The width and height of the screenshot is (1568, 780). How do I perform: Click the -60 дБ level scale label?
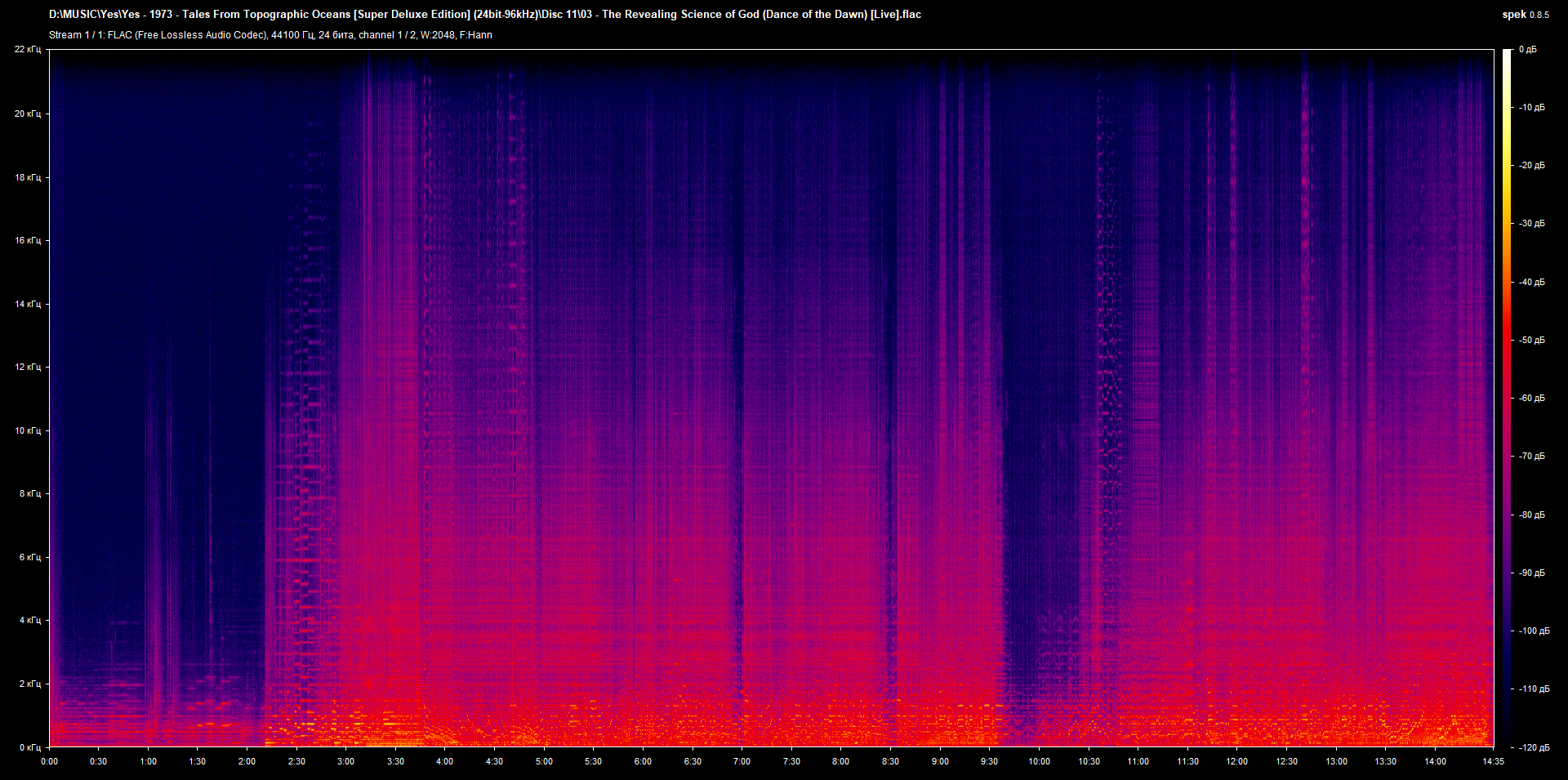(x=1531, y=399)
